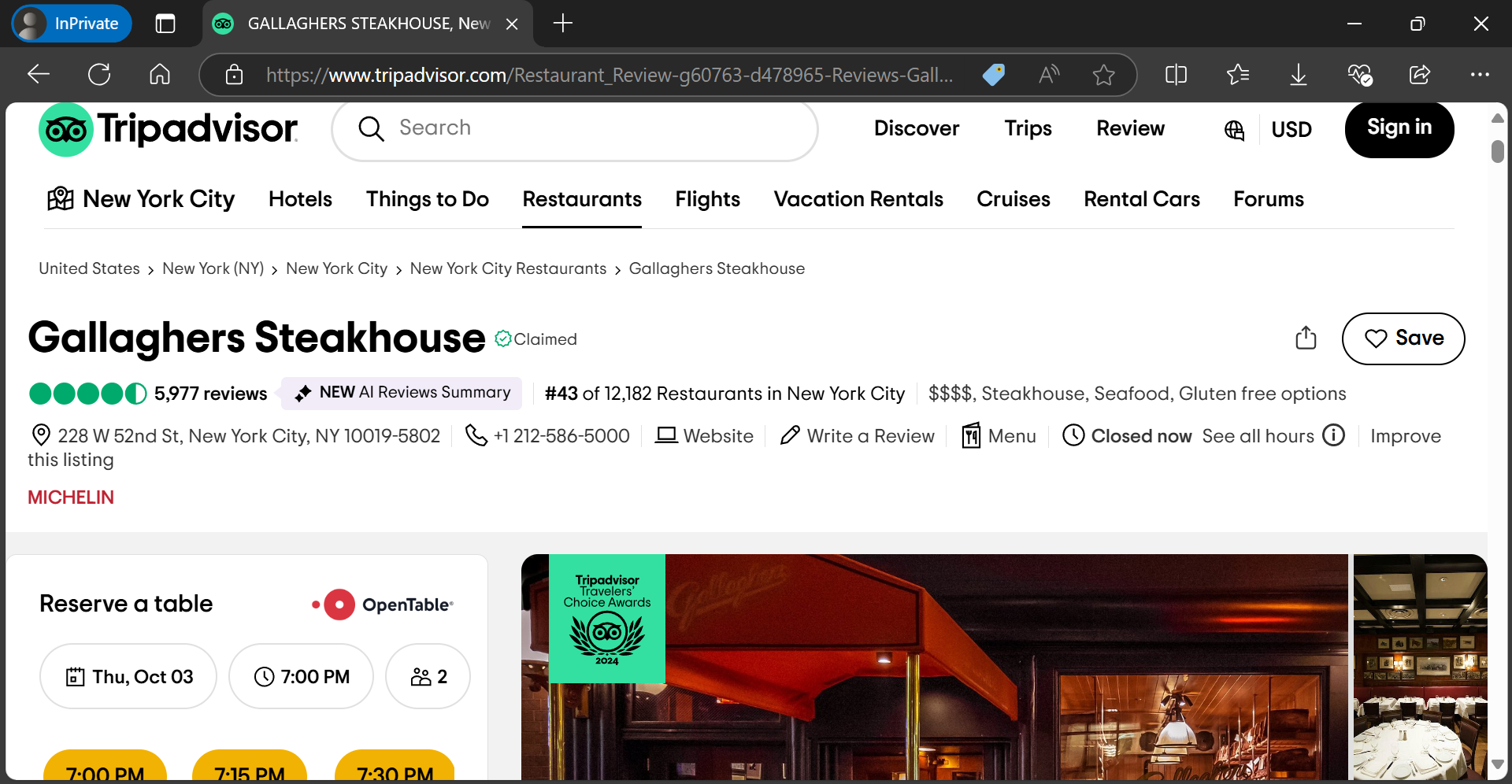
Task: Change the party size of 2 diners
Action: (427, 675)
